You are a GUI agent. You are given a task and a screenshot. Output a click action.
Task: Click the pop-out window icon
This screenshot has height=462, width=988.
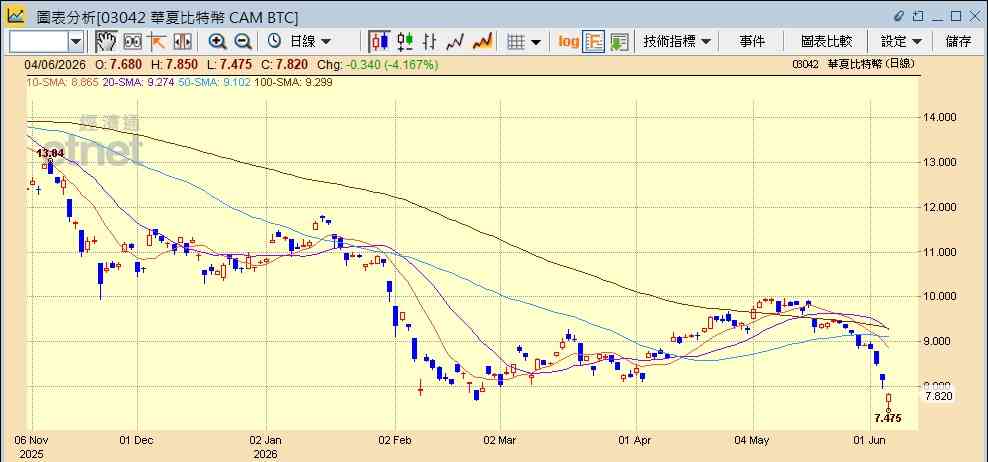(918, 16)
